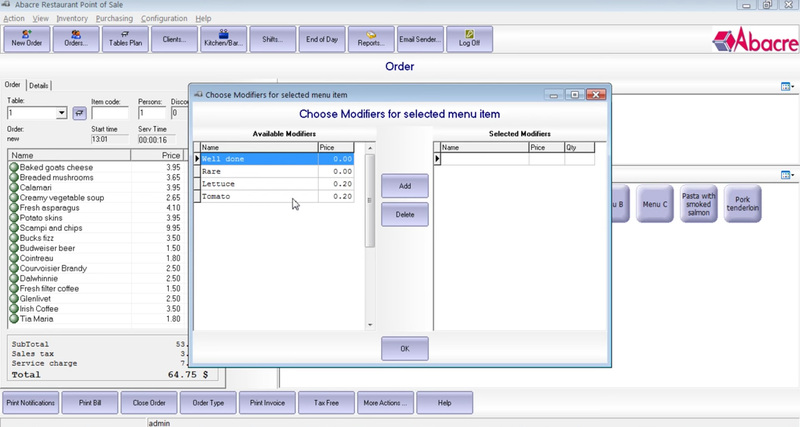Open the Shifts toolbar button
800x427 pixels.
tap(272, 39)
